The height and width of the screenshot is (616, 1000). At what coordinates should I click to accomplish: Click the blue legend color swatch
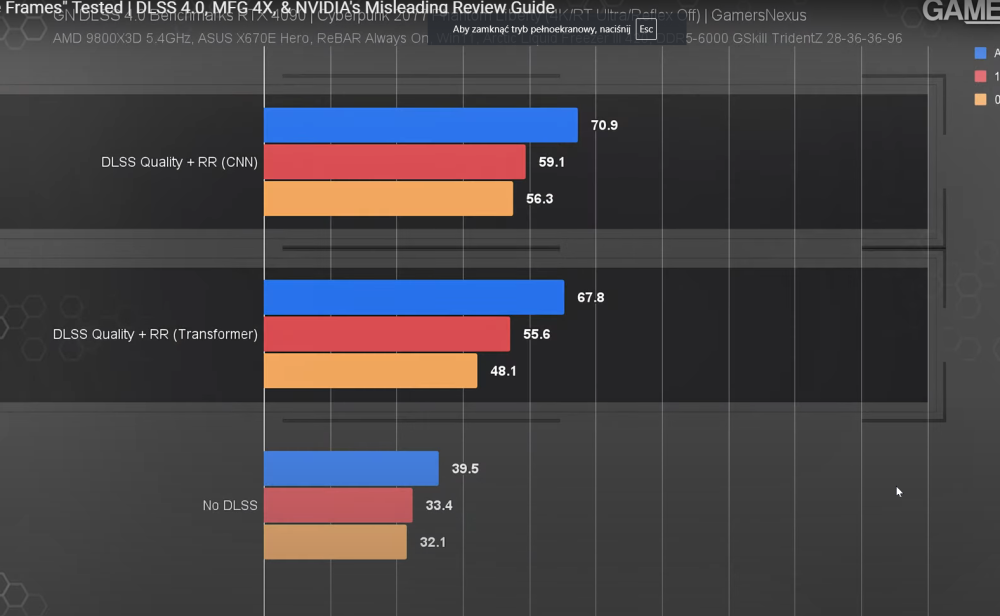[980, 53]
